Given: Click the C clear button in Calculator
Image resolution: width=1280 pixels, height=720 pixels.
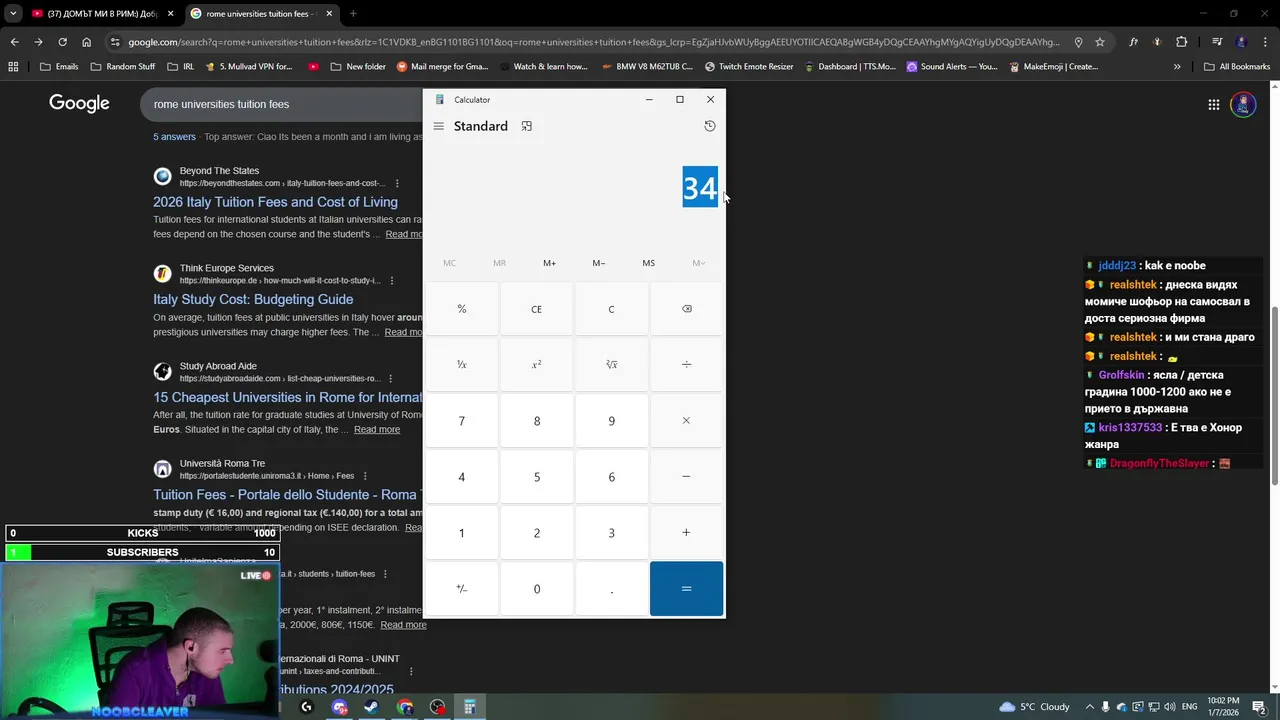Looking at the screenshot, I should (611, 309).
